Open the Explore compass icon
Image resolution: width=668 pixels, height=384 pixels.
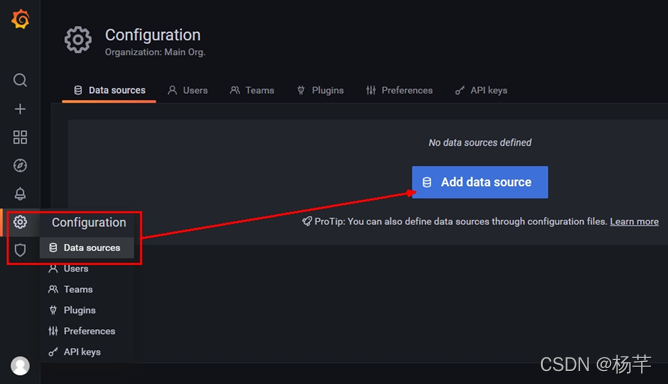coord(20,165)
